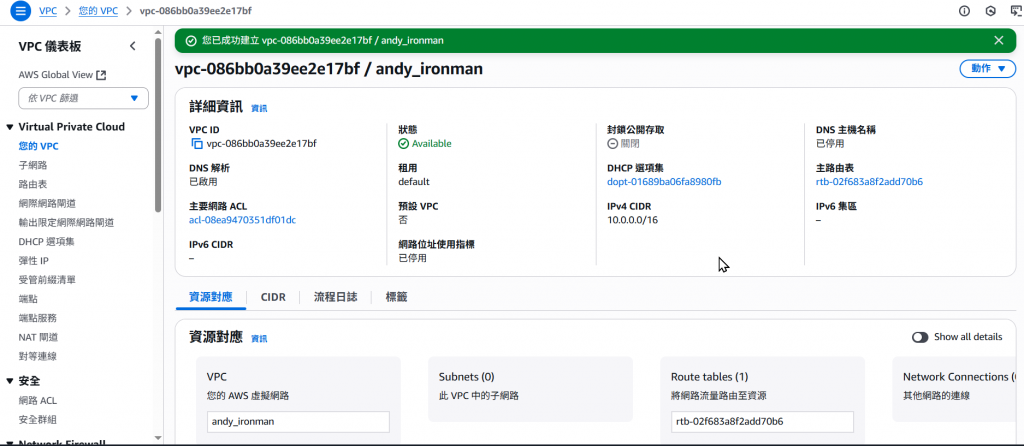This screenshot has height=446, width=1024.
Task: Open 子網路 in the sidebar
Action: click(x=33, y=165)
